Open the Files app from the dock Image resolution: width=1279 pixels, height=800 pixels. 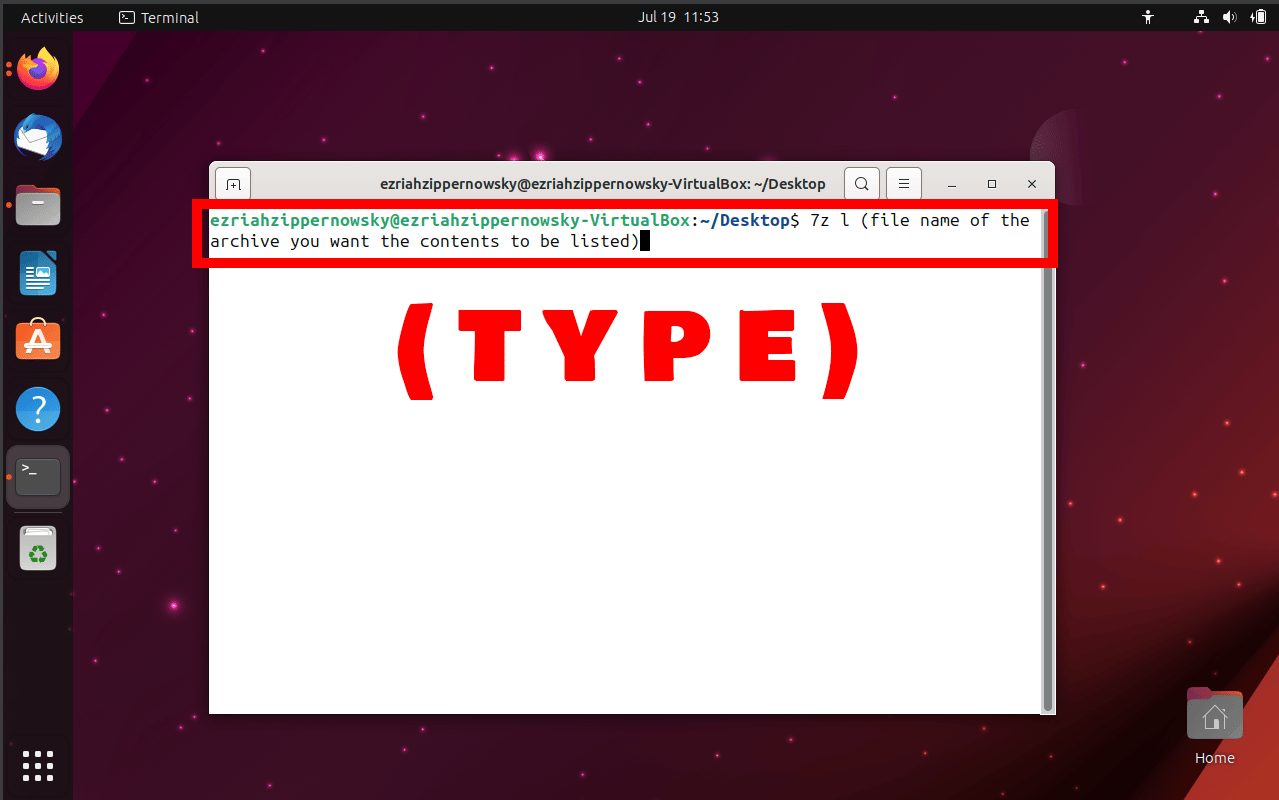click(x=37, y=205)
